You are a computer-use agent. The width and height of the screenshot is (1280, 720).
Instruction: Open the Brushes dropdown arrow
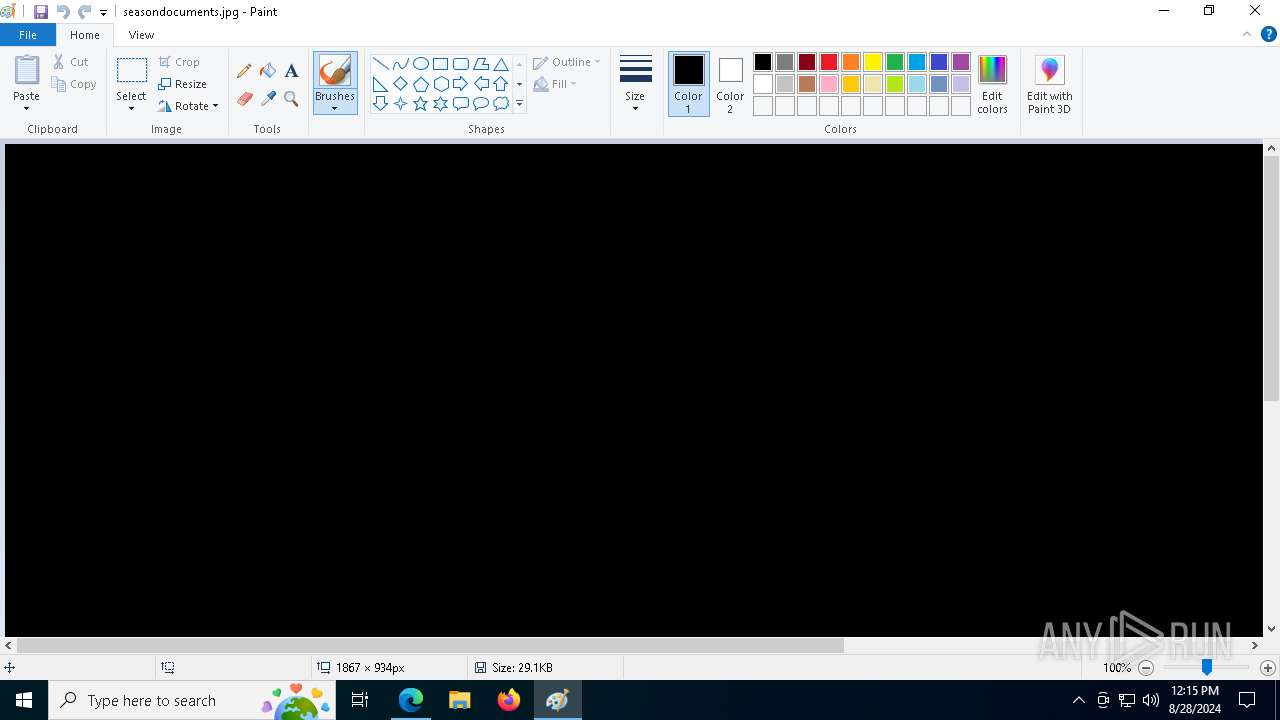point(335,103)
